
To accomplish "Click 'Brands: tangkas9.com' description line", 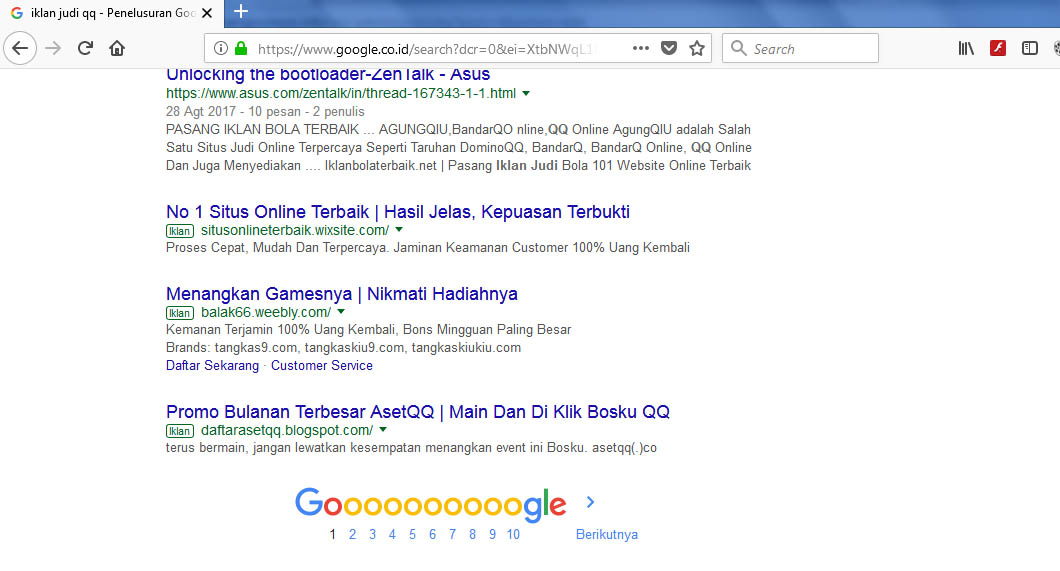I will [343, 348].
